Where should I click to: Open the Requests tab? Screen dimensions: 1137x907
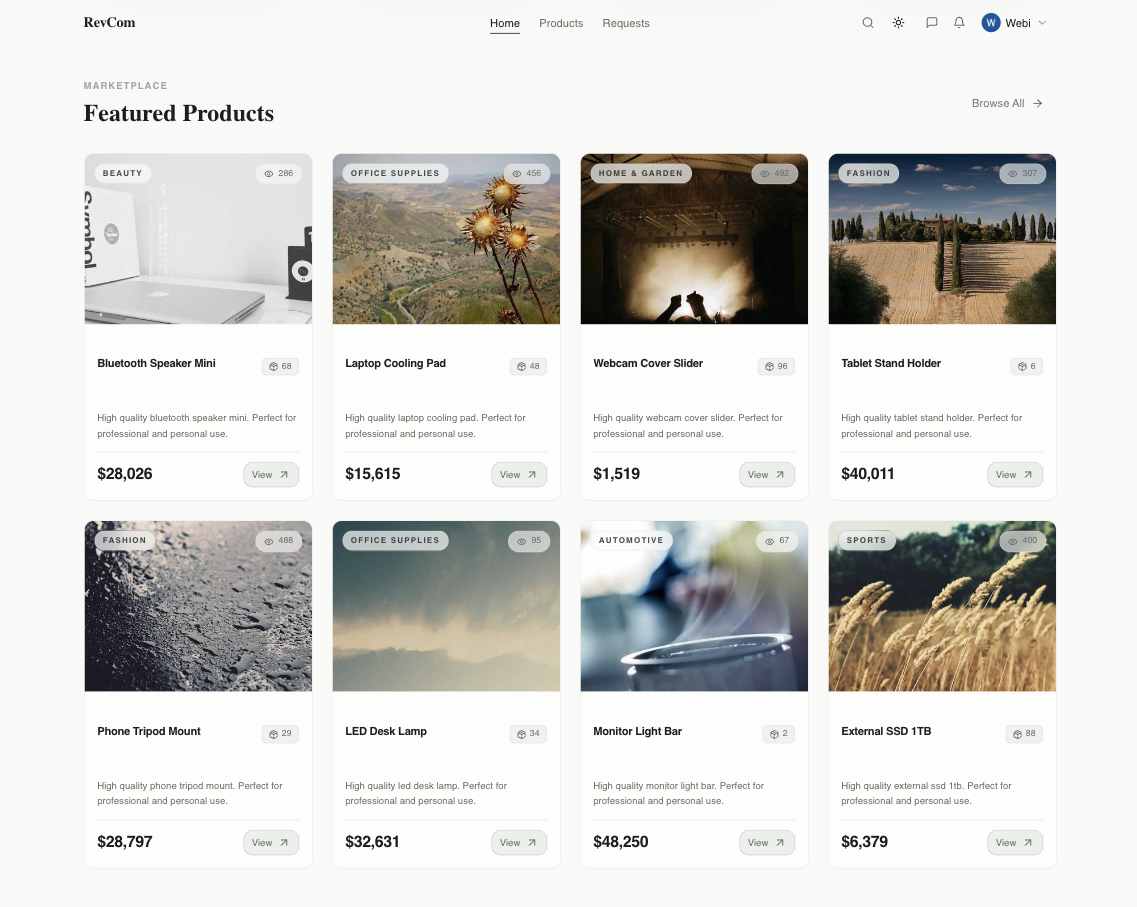pyautogui.click(x=626, y=23)
